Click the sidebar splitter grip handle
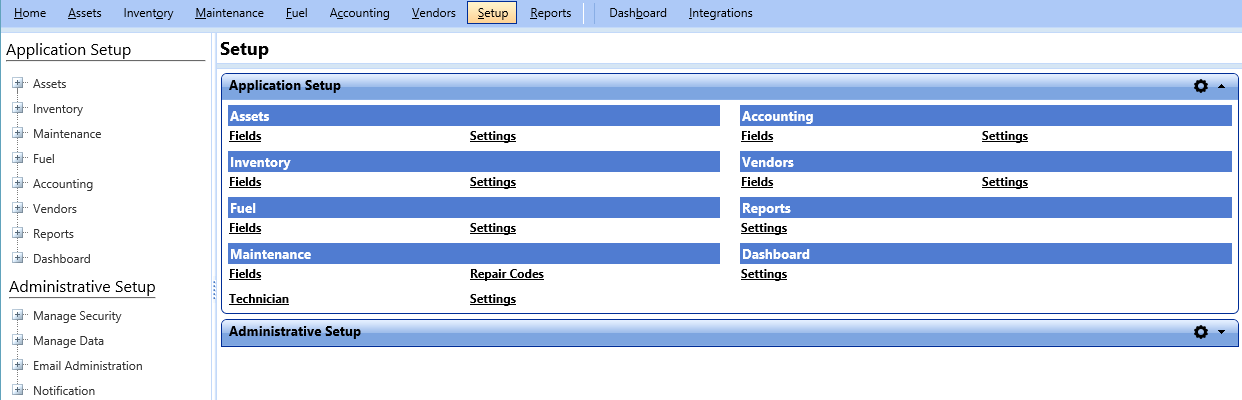Screen dimensions: 1242x400 point(214,290)
